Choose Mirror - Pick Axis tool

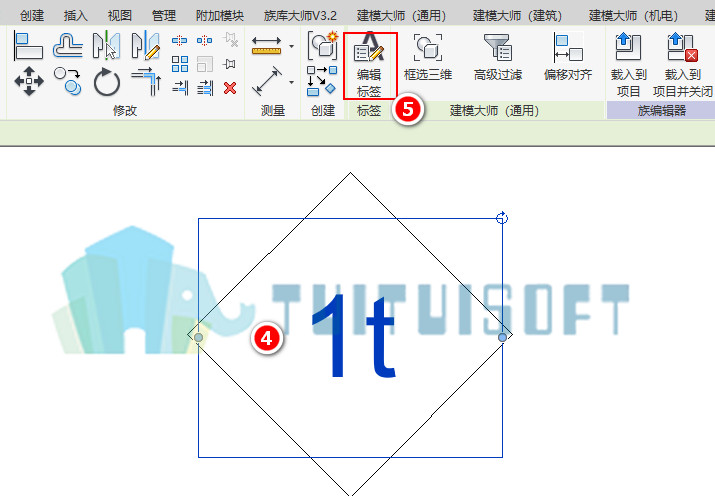click(106, 46)
